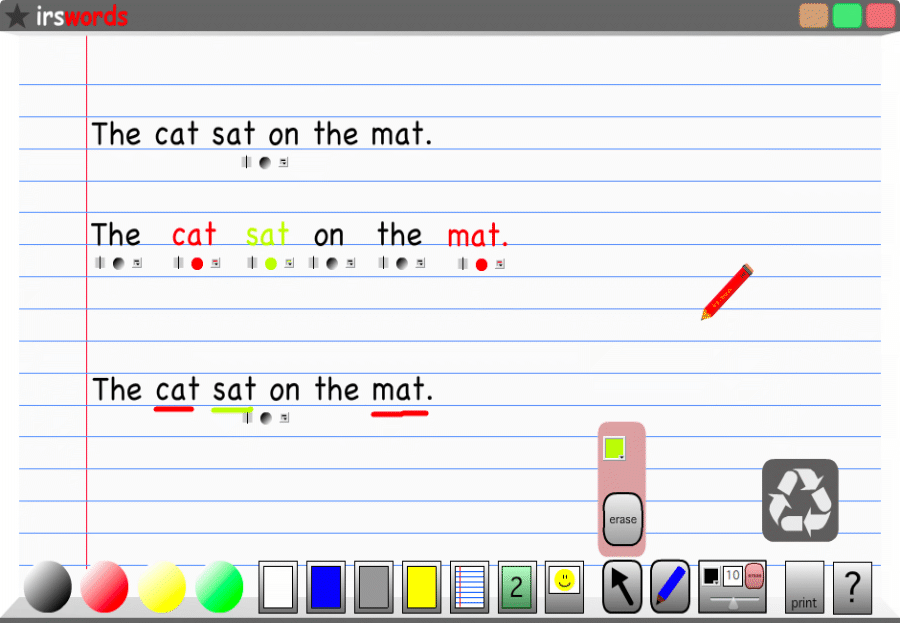This screenshot has width=900, height=623.
Task: Toggle the red dot under 'mat.'
Action: click(482, 264)
